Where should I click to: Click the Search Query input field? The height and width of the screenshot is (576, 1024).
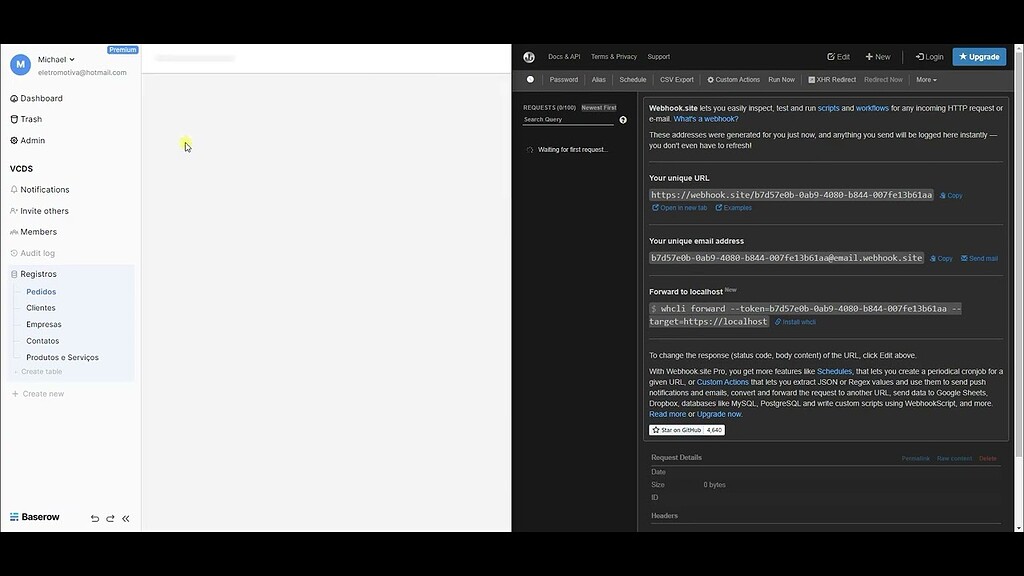coord(567,119)
